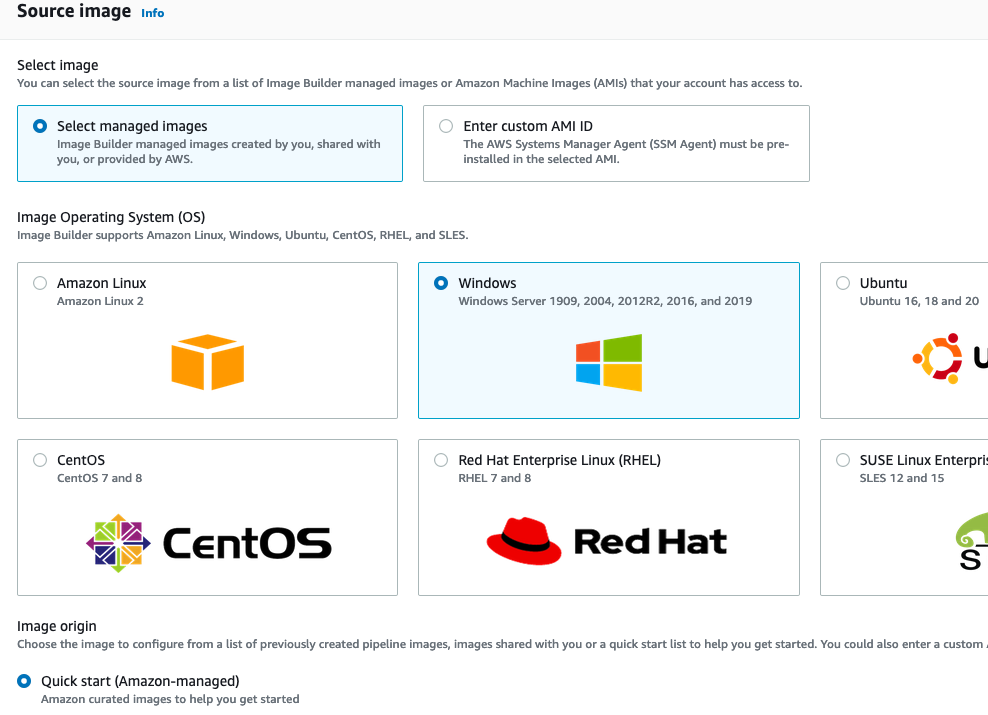Image resolution: width=988 pixels, height=715 pixels.
Task: Click the 'SLES 12 and 15' text
Action: [902, 478]
